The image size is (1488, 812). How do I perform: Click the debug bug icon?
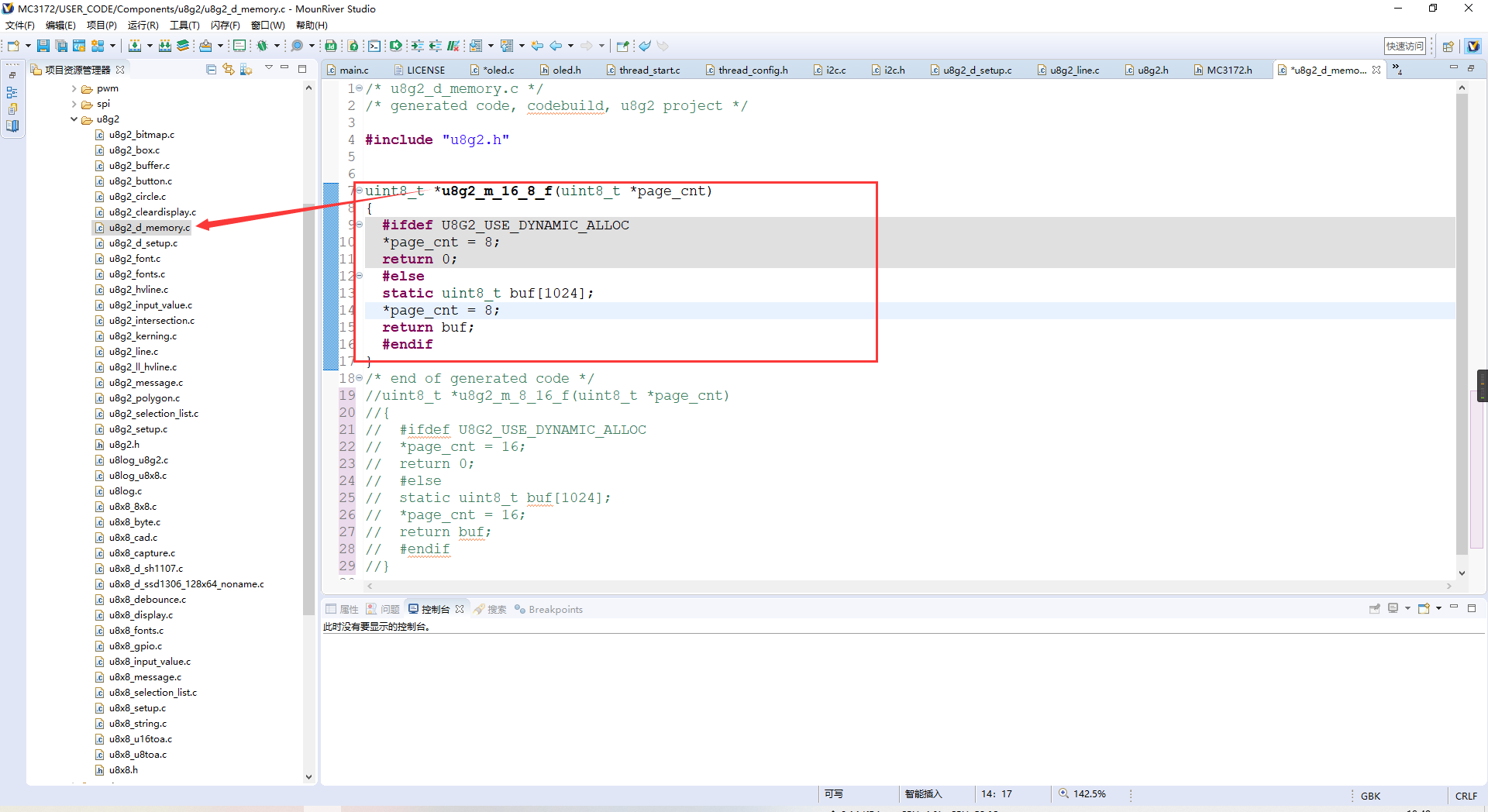(x=262, y=46)
